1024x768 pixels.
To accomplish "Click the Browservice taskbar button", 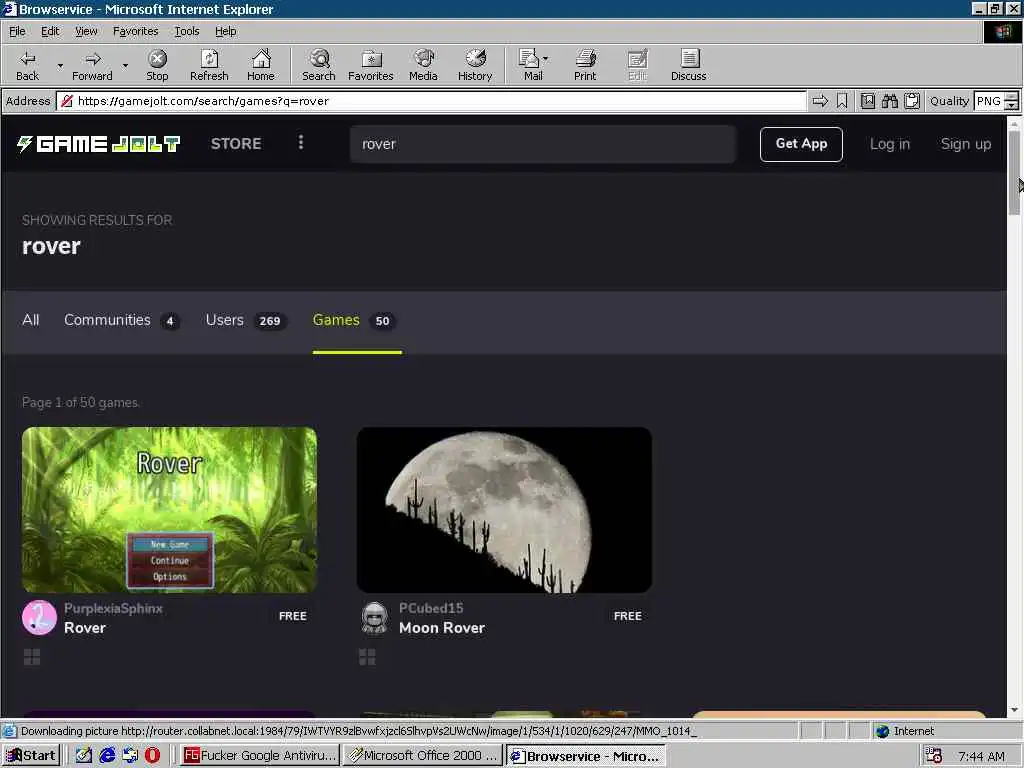I will point(585,756).
